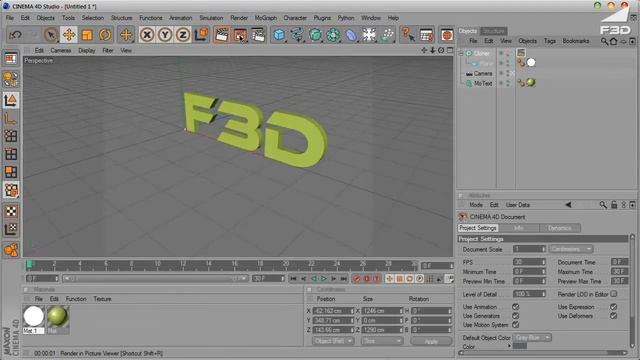The width and height of the screenshot is (640, 360).
Task: Switch to the Dynamics tab
Action: [x=560, y=228]
